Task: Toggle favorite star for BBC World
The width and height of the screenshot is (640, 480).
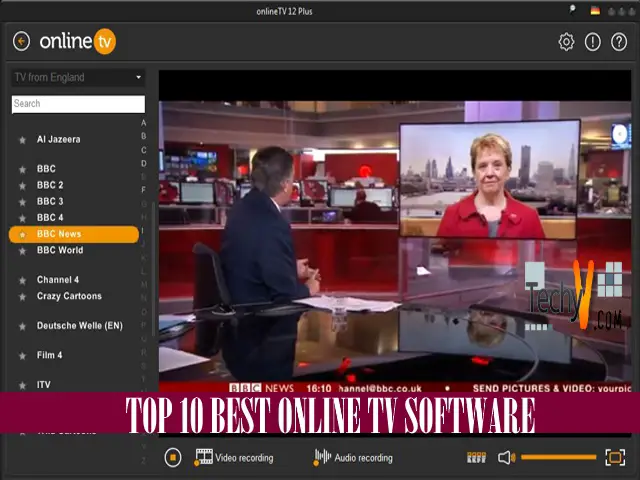Action: [x=22, y=251]
